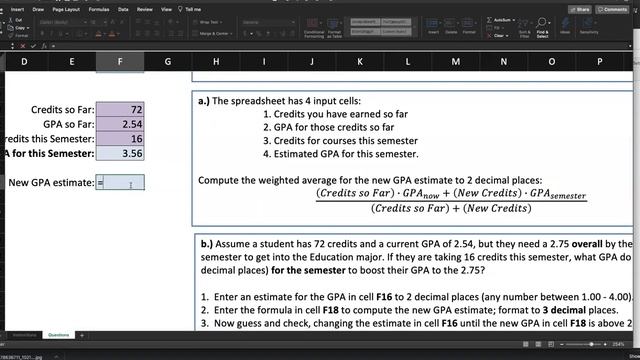640x360 pixels.
Task: Open the View ribbon tab
Action: click(166, 9)
